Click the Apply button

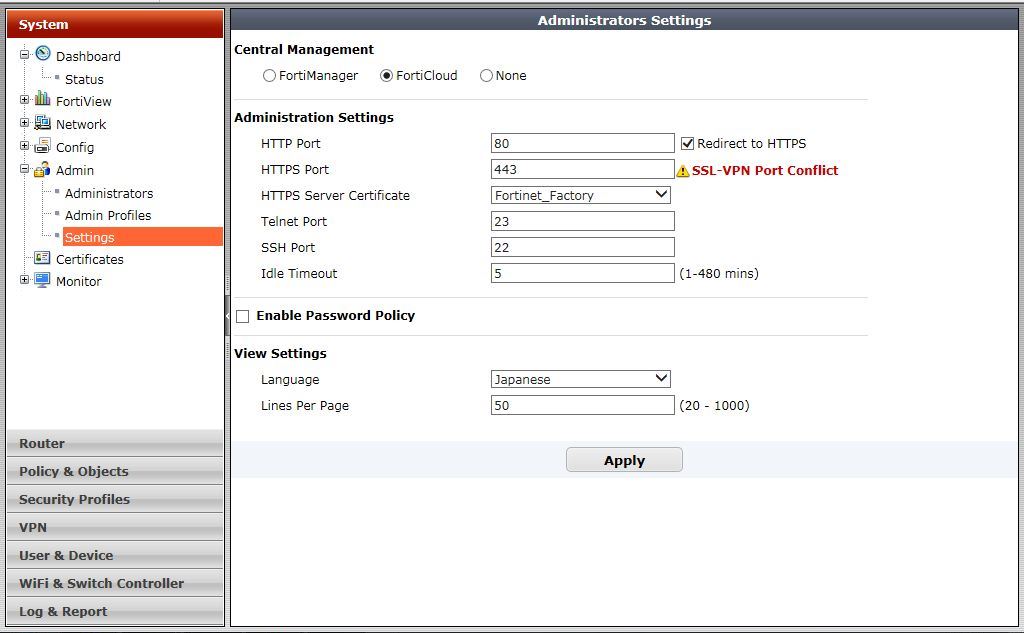click(624, 460)
